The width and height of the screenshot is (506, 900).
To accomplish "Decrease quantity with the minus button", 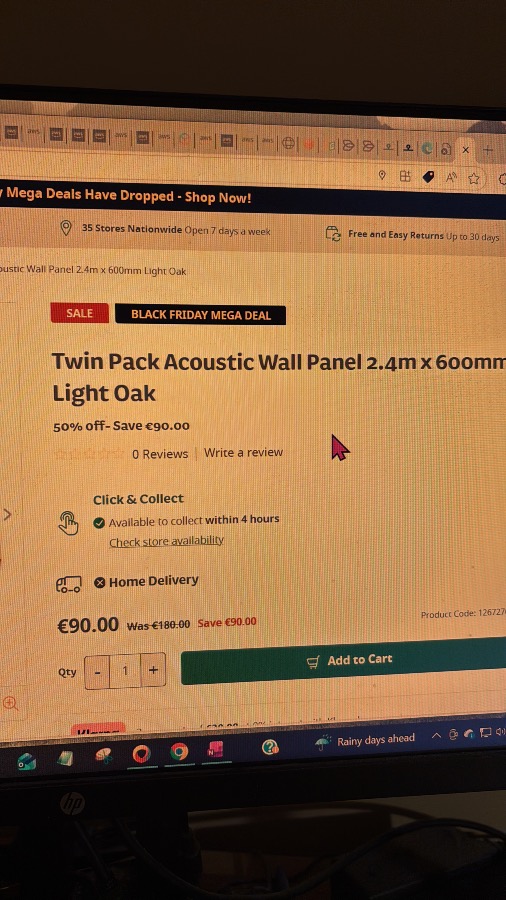I will [97, 671].
